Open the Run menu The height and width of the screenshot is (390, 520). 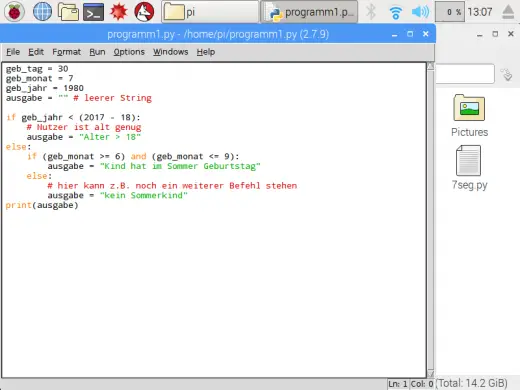coord(97,52)
